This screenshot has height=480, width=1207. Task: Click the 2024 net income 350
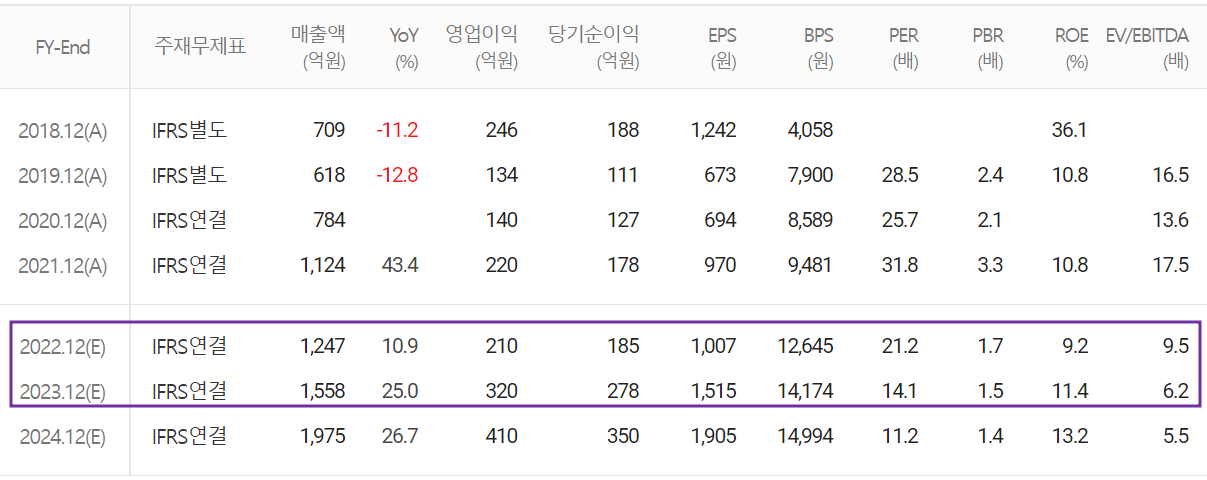622,436
